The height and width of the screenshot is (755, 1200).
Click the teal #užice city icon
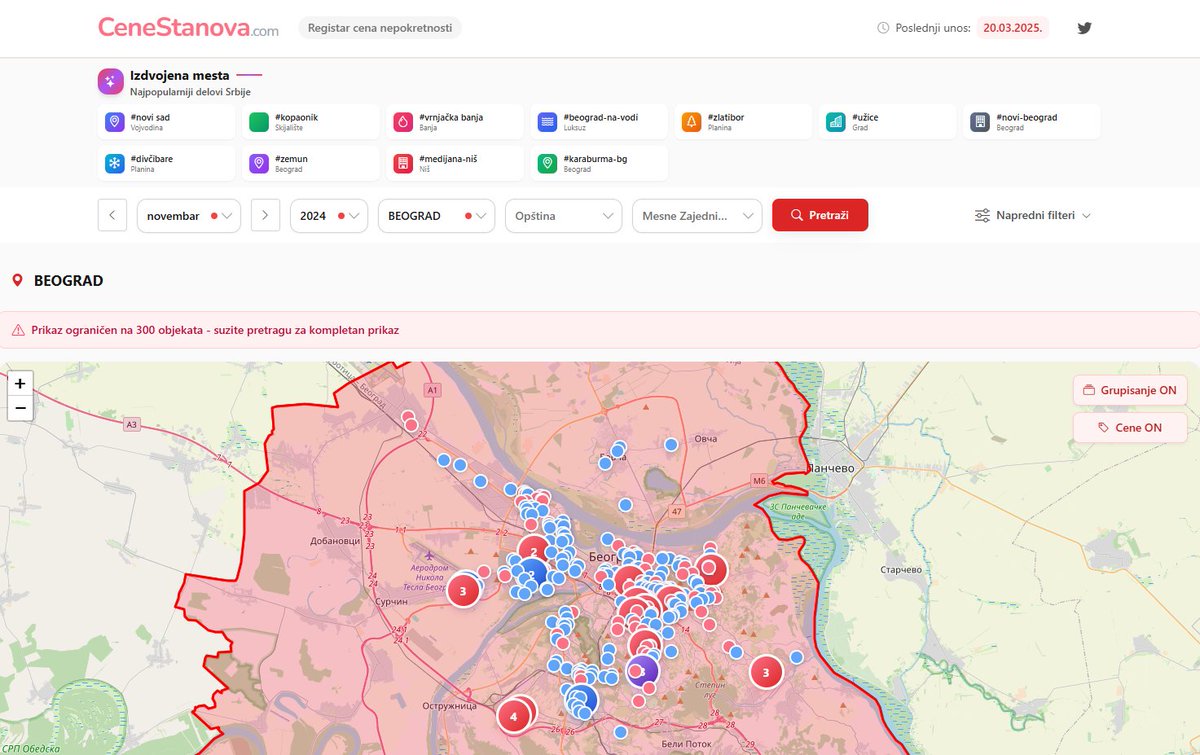[x=836, y=122]
